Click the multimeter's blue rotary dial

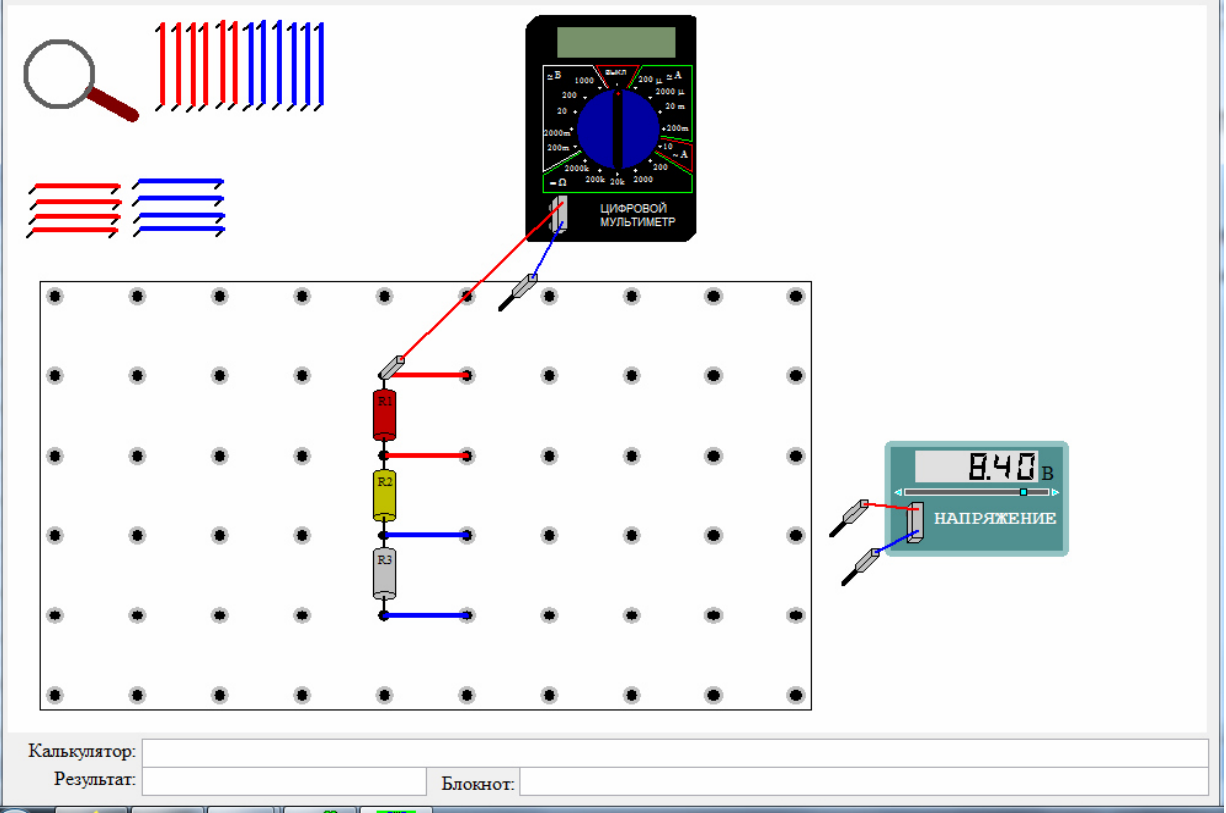point(618,131)
